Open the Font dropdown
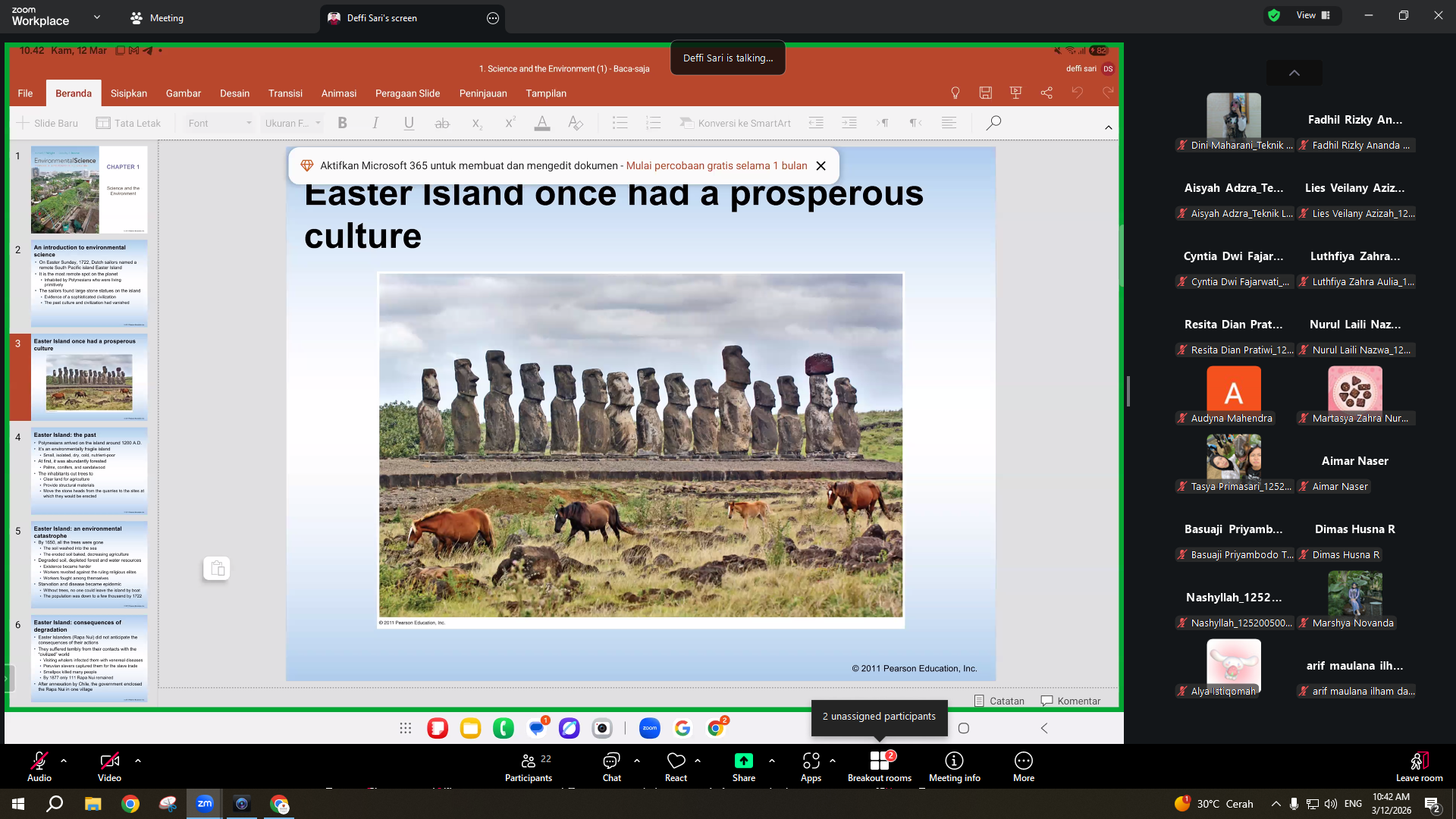The height and width of the screenshot is (819, 1456). point(220,123)
